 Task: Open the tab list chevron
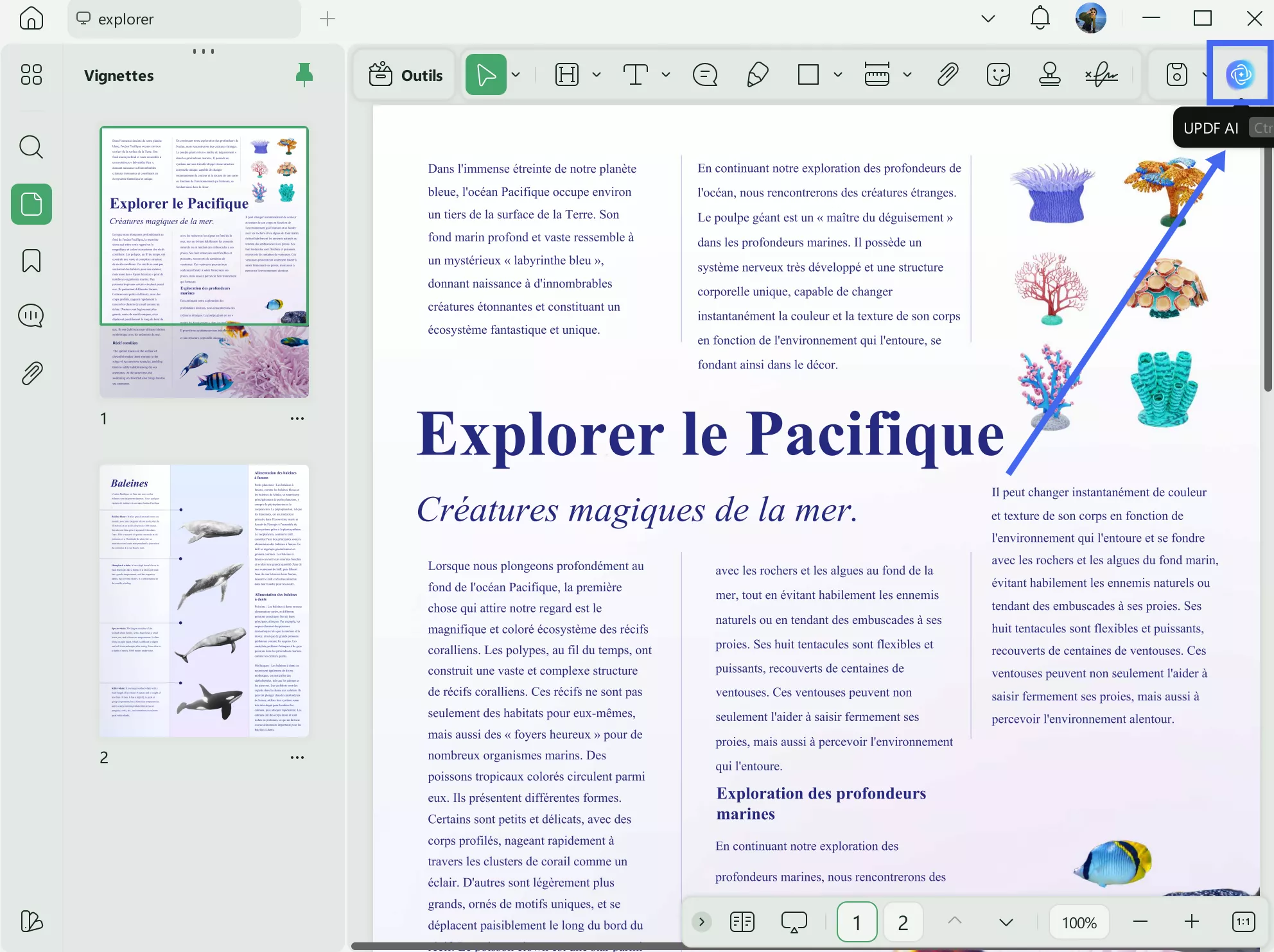pos(988,19)
